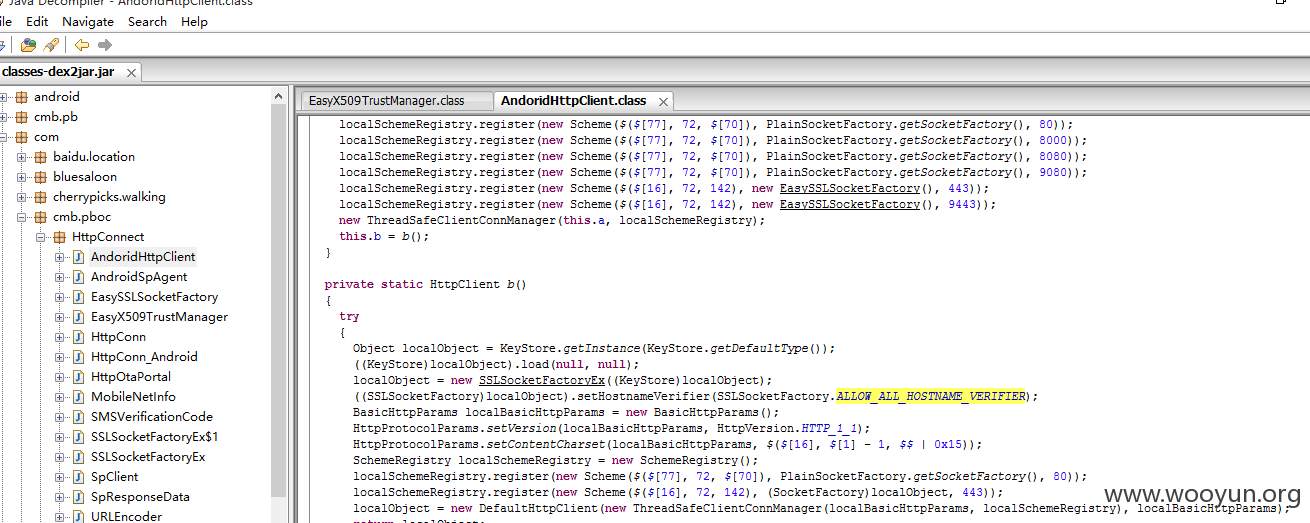Close the AndoridHttpClient.class tab
1310x523 pixels.
click(662, 101)
